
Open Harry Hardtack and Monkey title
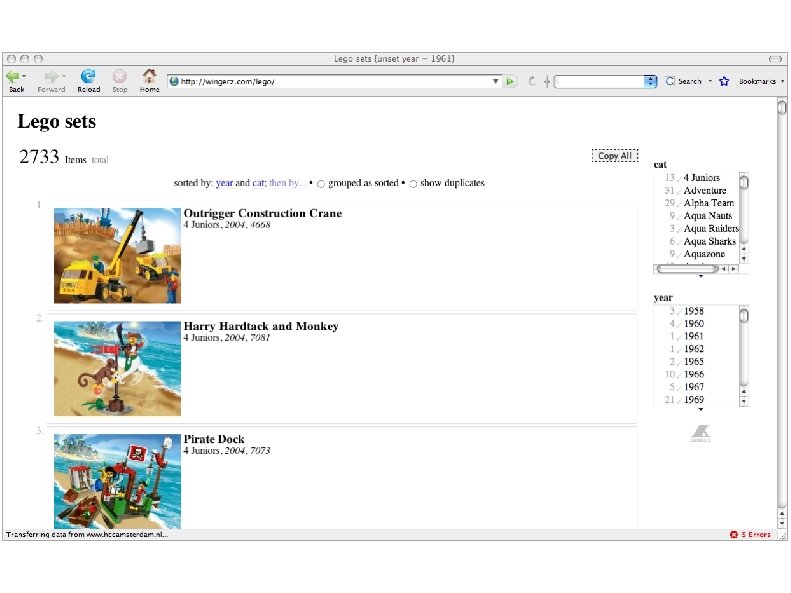point(261,326)
